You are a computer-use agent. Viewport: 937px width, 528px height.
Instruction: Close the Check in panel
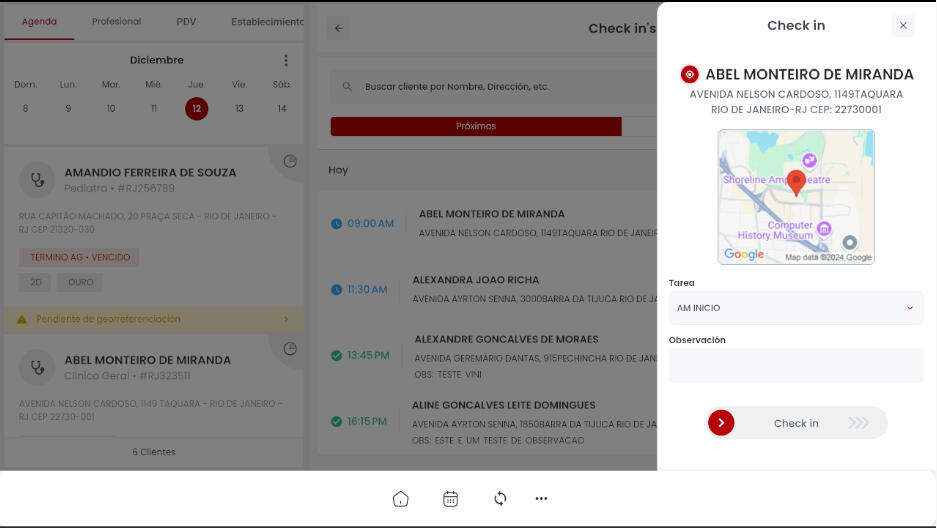pyautogui.click(x=903, y=25)
